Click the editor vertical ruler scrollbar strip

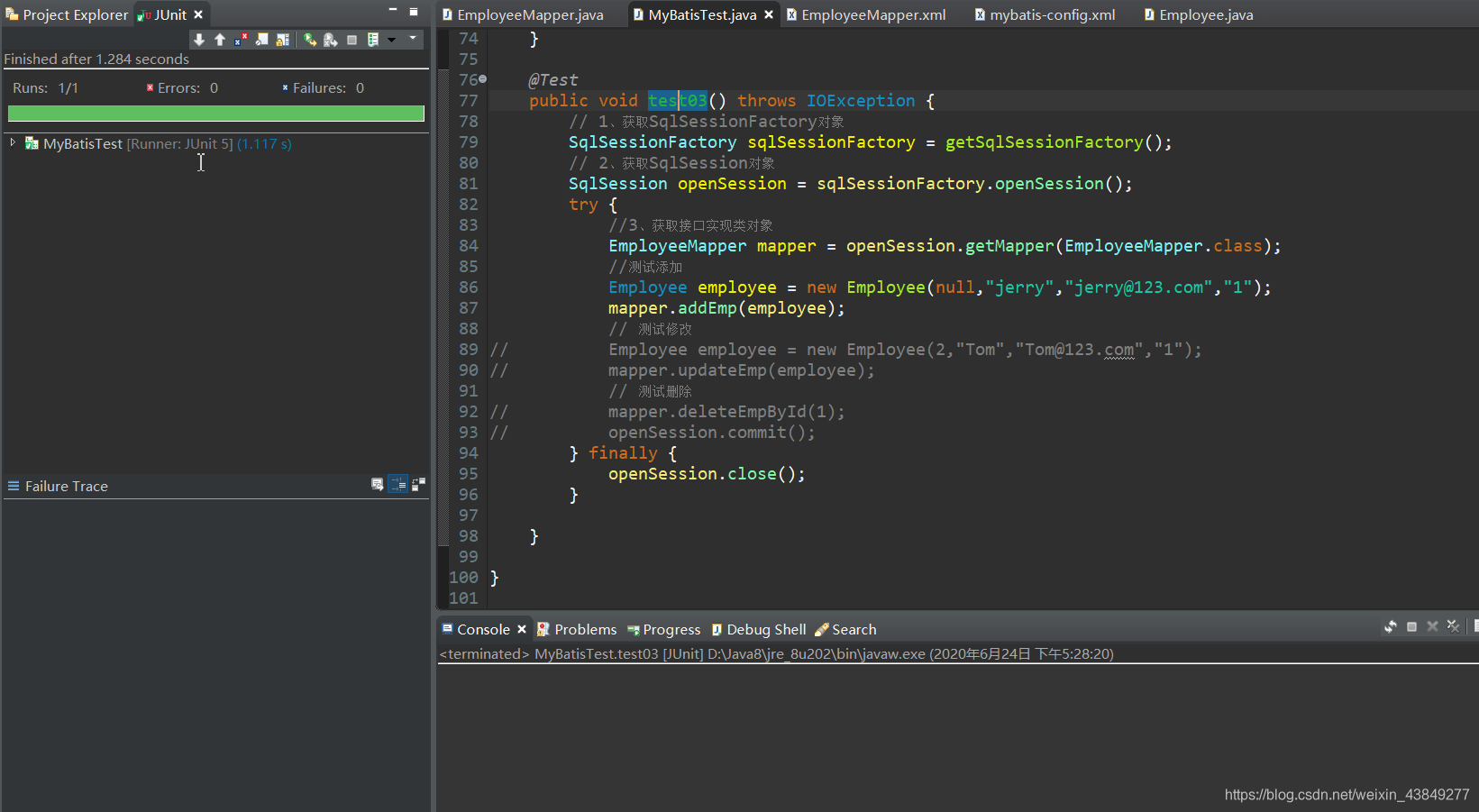click(x=443, y=306)
